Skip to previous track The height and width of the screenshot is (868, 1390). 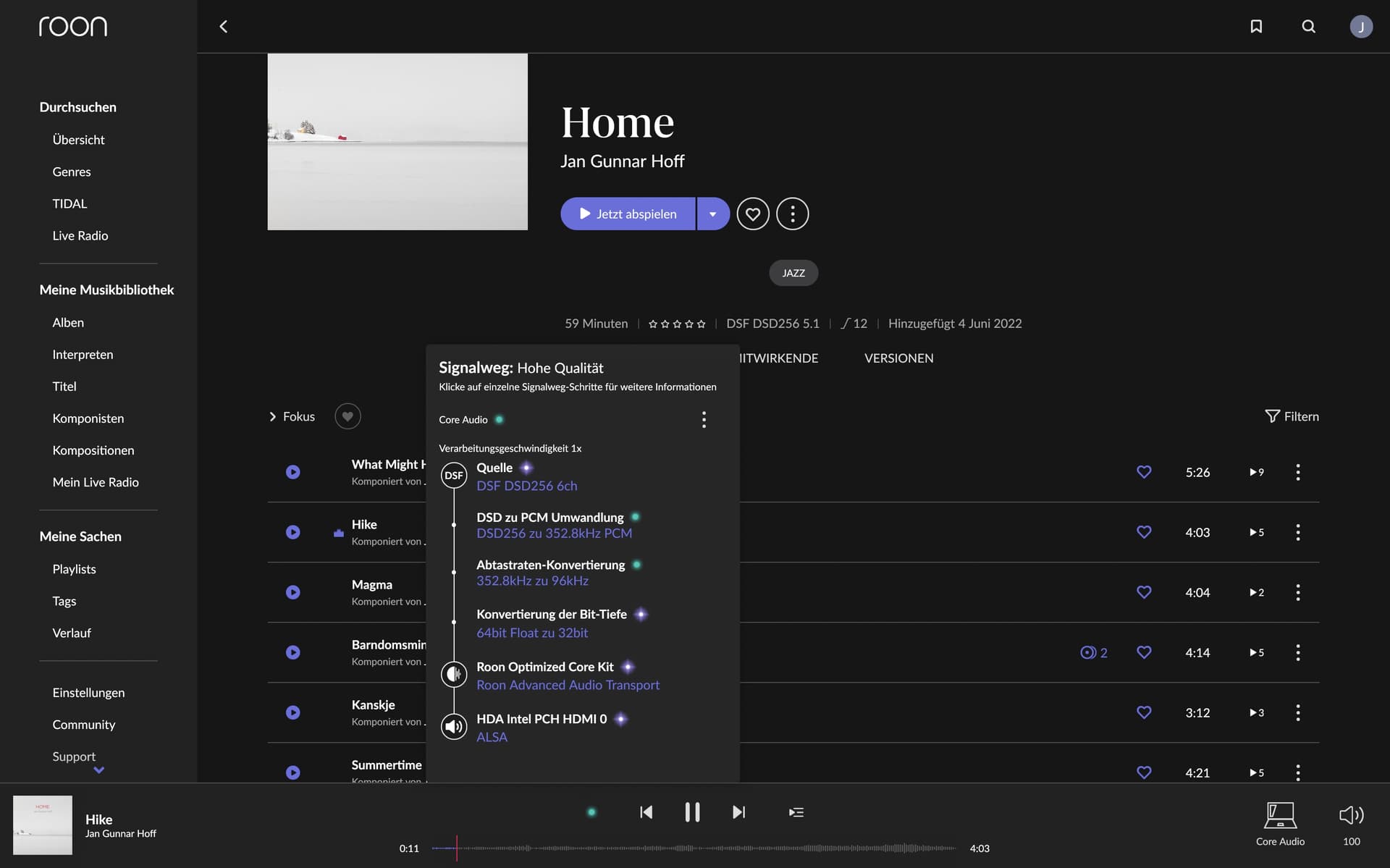click(x=646, y=812)
